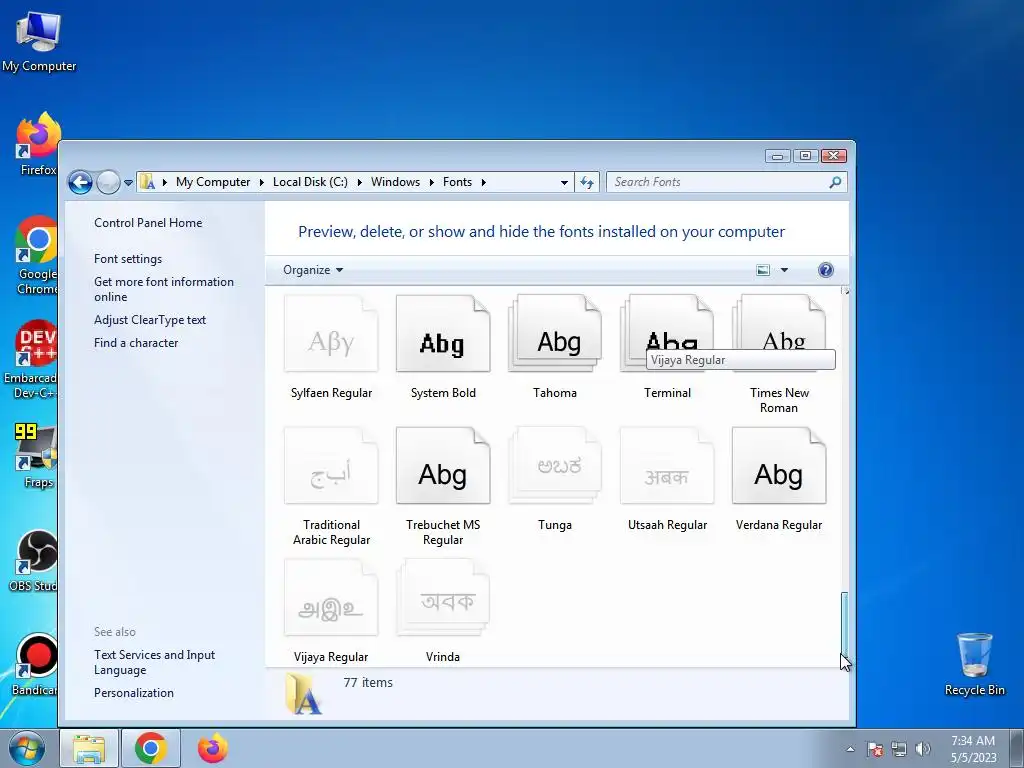
Task: Open Windows Explorer from the taskbar
Action: coord(89,748)
